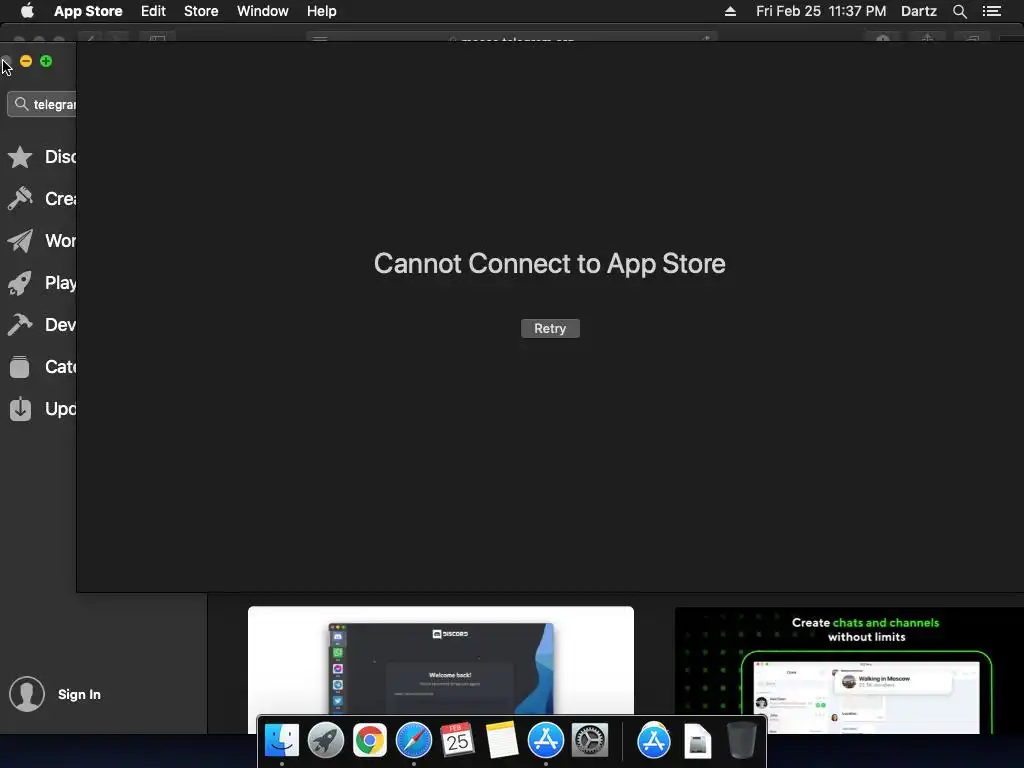Open the disk image file in the Dock
The image size is (1024, 768).
click(697, 741)
